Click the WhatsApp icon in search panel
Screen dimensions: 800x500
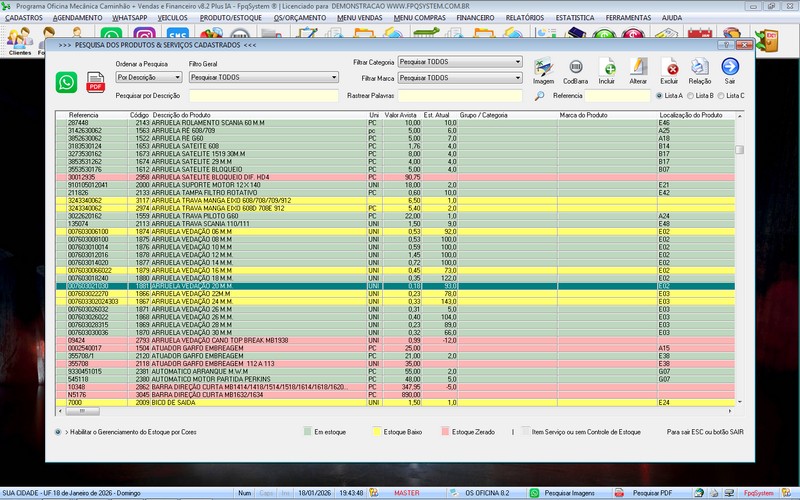67,82
